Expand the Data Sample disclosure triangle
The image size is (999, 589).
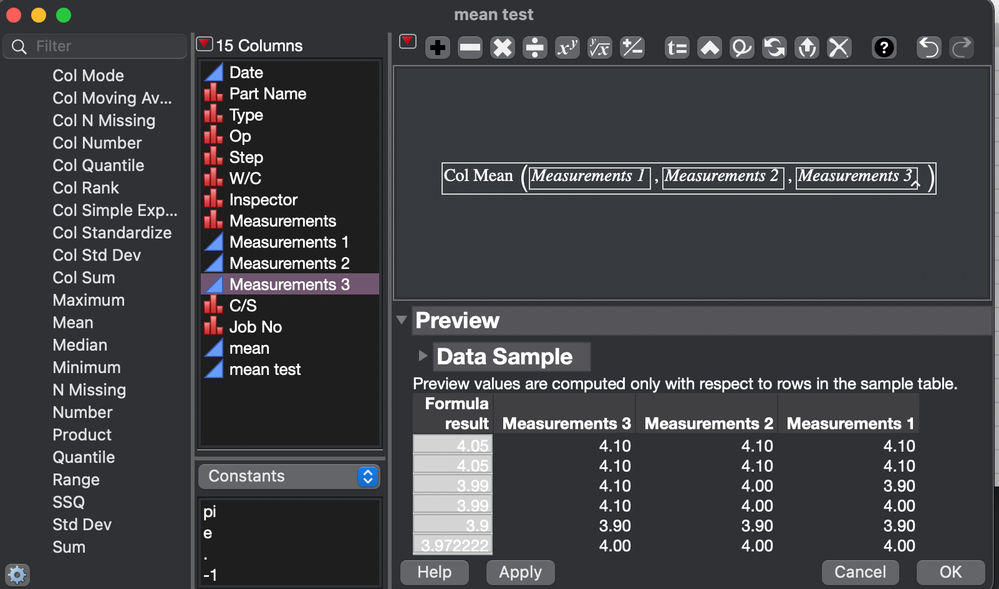(422, 356)
